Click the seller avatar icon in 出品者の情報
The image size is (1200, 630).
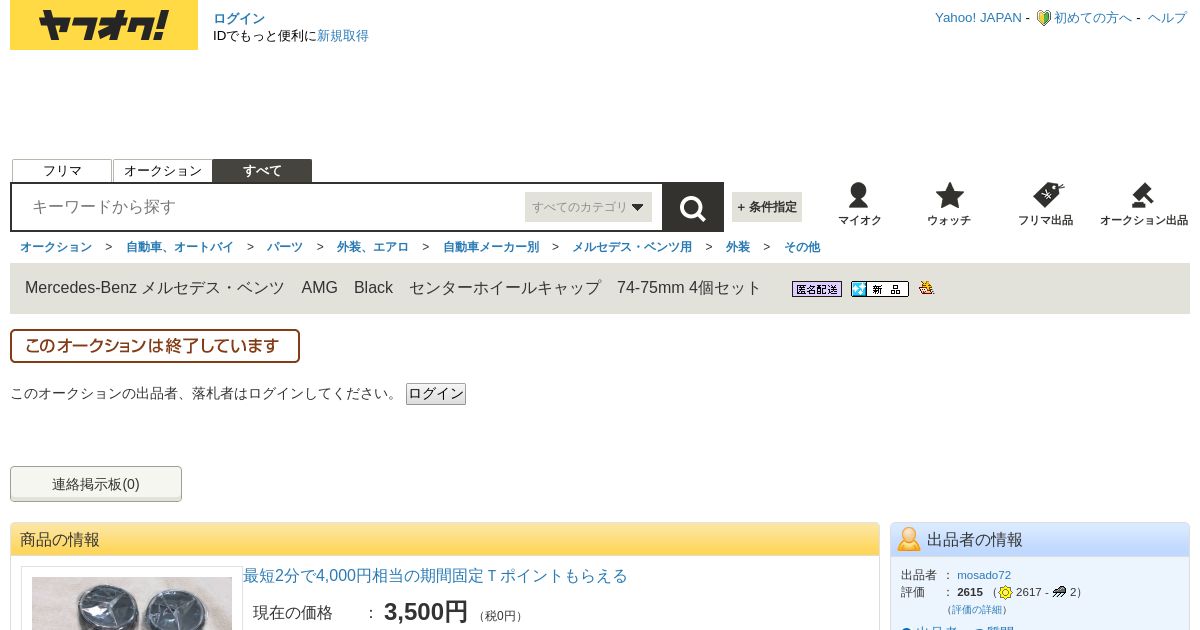click(909, 539)
